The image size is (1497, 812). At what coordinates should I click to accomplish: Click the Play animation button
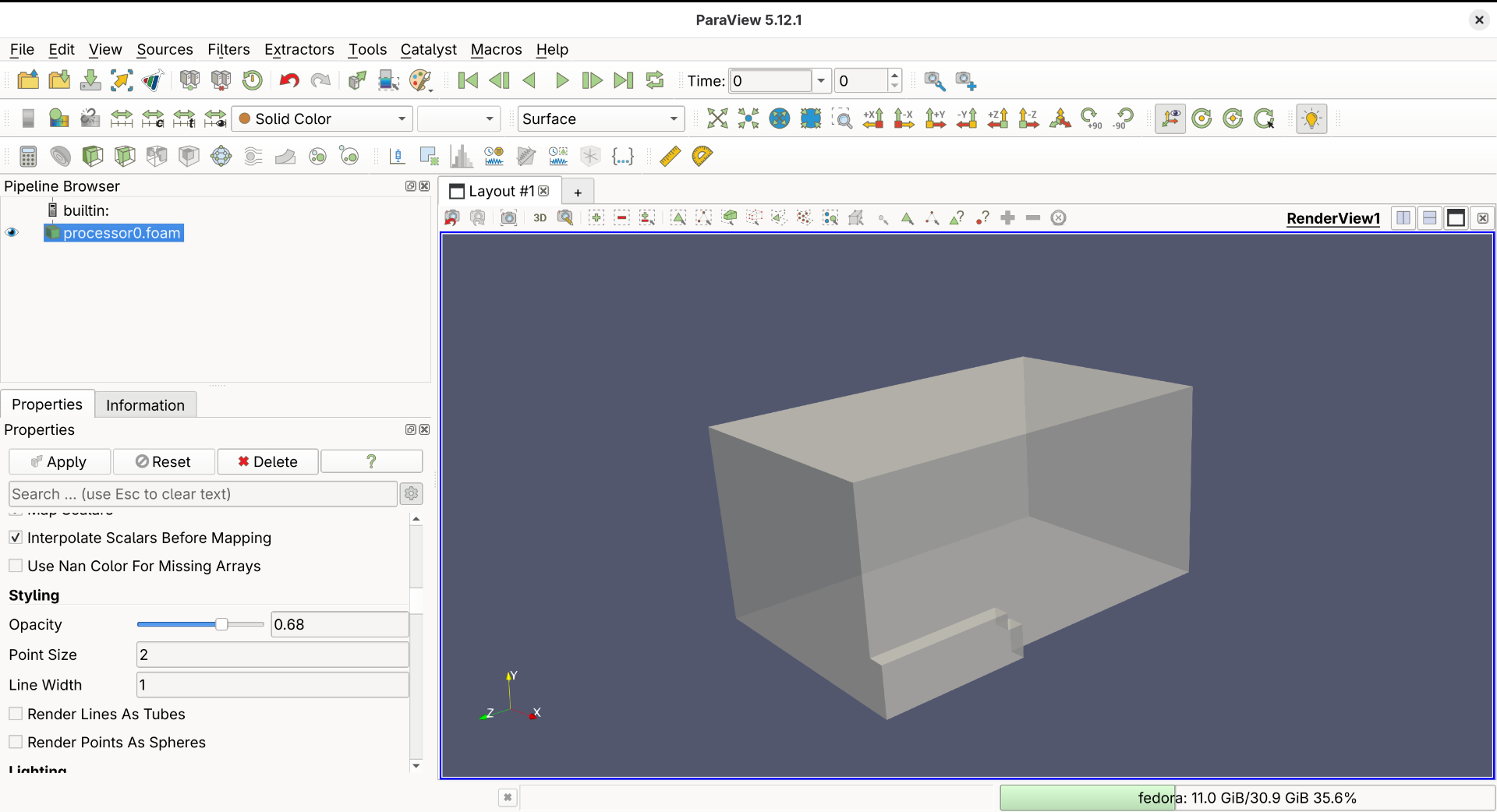pos(561,80)
